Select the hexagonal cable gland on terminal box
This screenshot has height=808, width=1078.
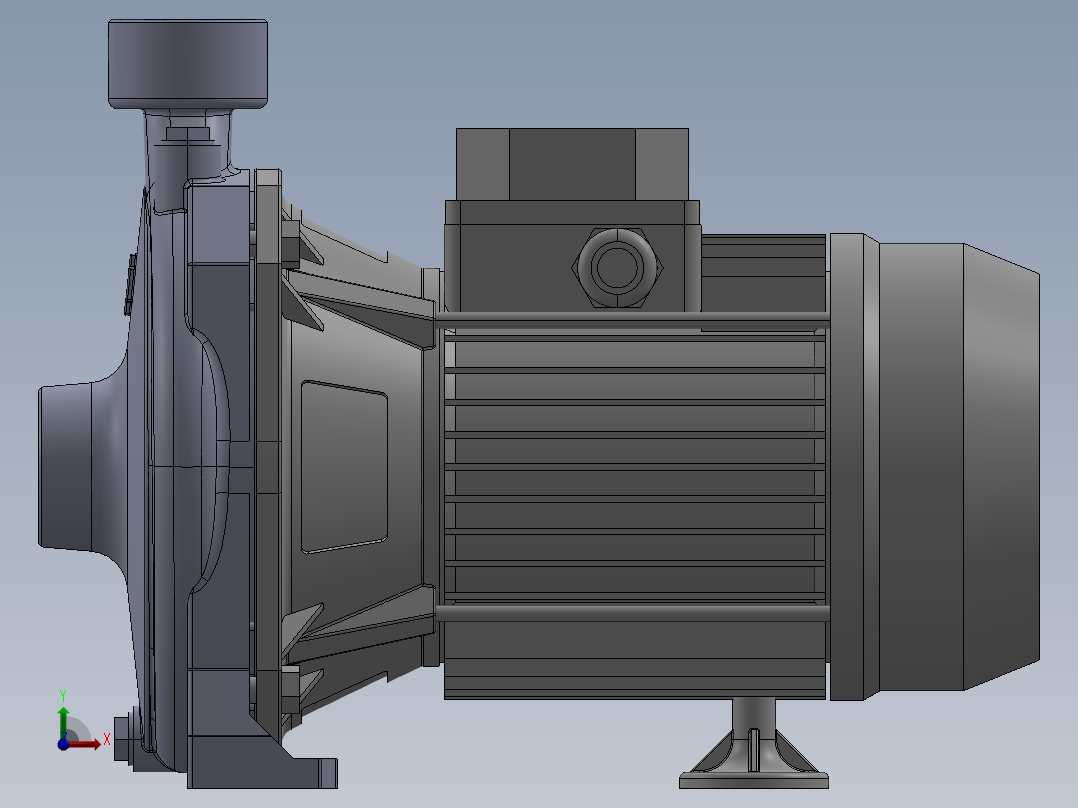[617, 267]
